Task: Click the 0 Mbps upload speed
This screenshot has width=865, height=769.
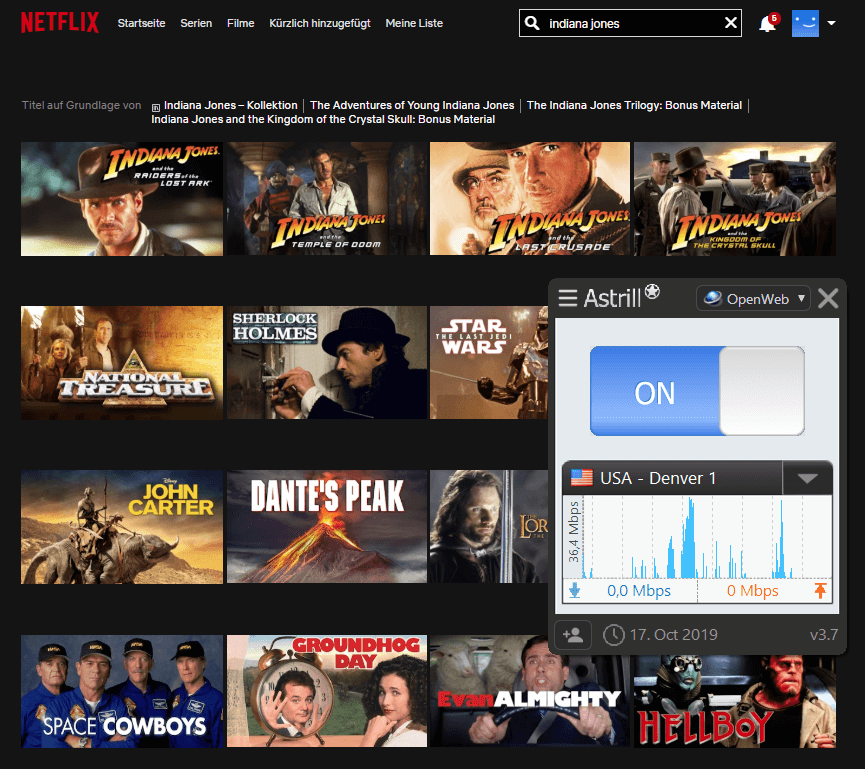Action: 752,590
